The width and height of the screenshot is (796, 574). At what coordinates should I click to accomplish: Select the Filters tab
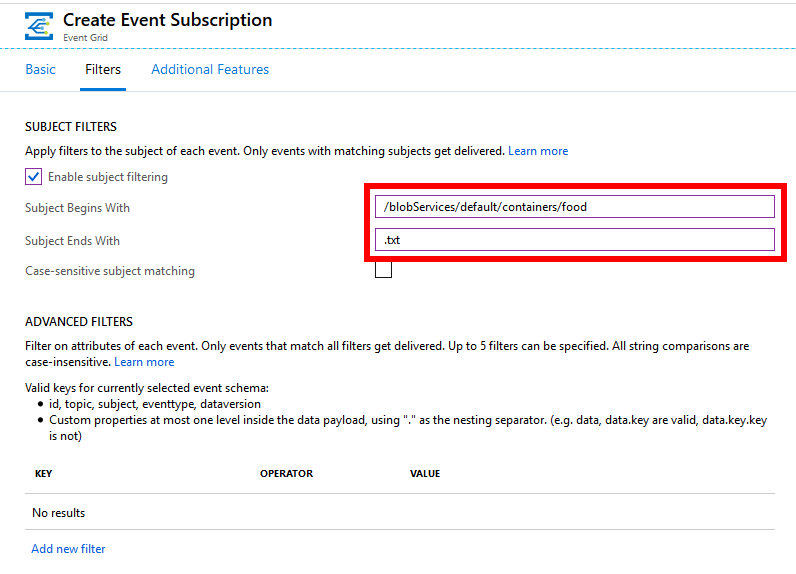coord(103,69)
